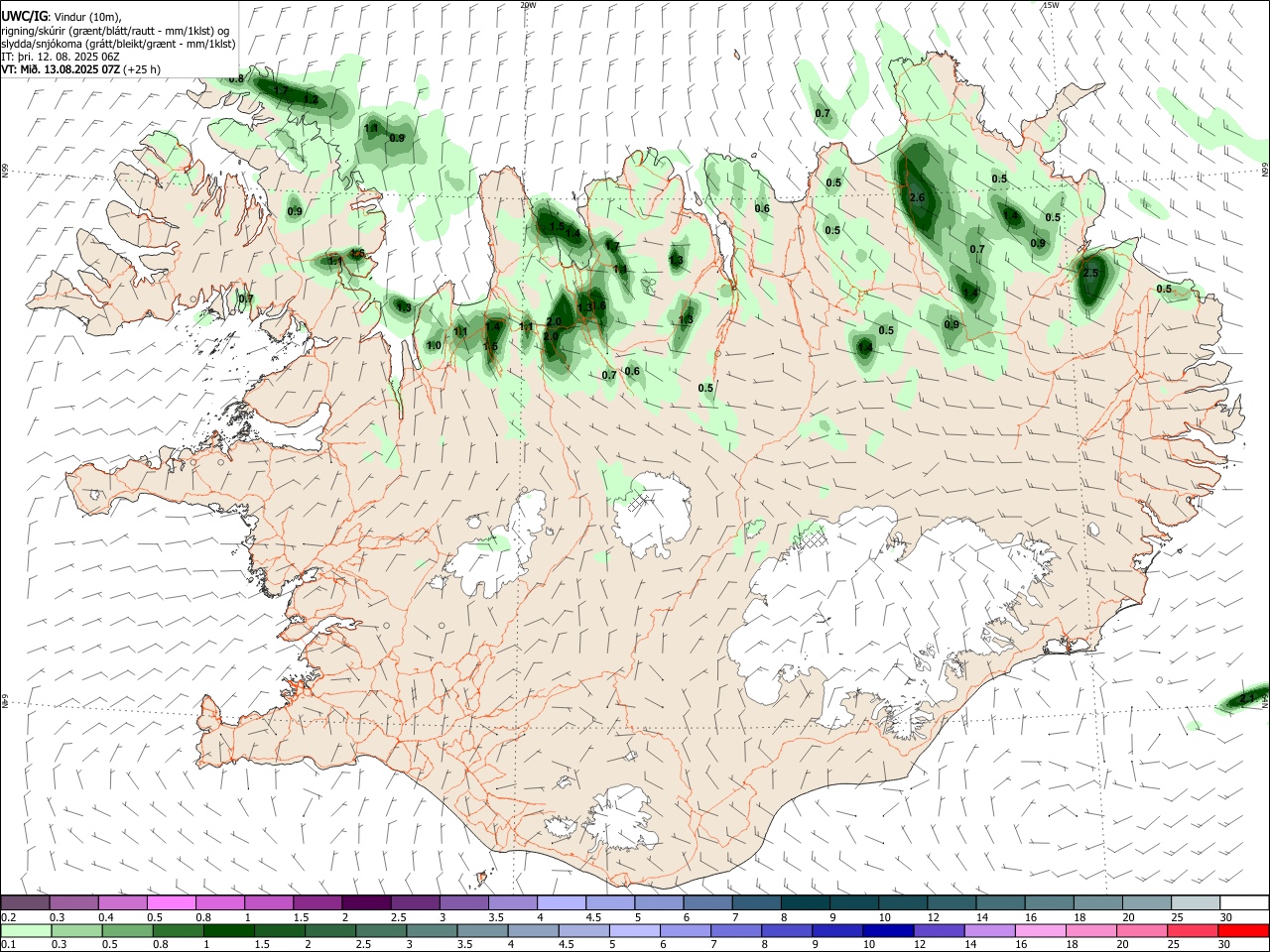This screenshot has height=952, width=1270.
Task: Click the 'IT: þri. 12. 08. 2025 06Z' line
Action: (x=61, y=57)
